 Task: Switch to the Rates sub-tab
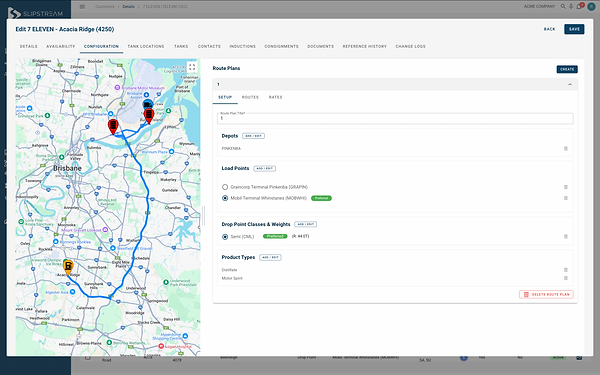[x=276, y=97]
